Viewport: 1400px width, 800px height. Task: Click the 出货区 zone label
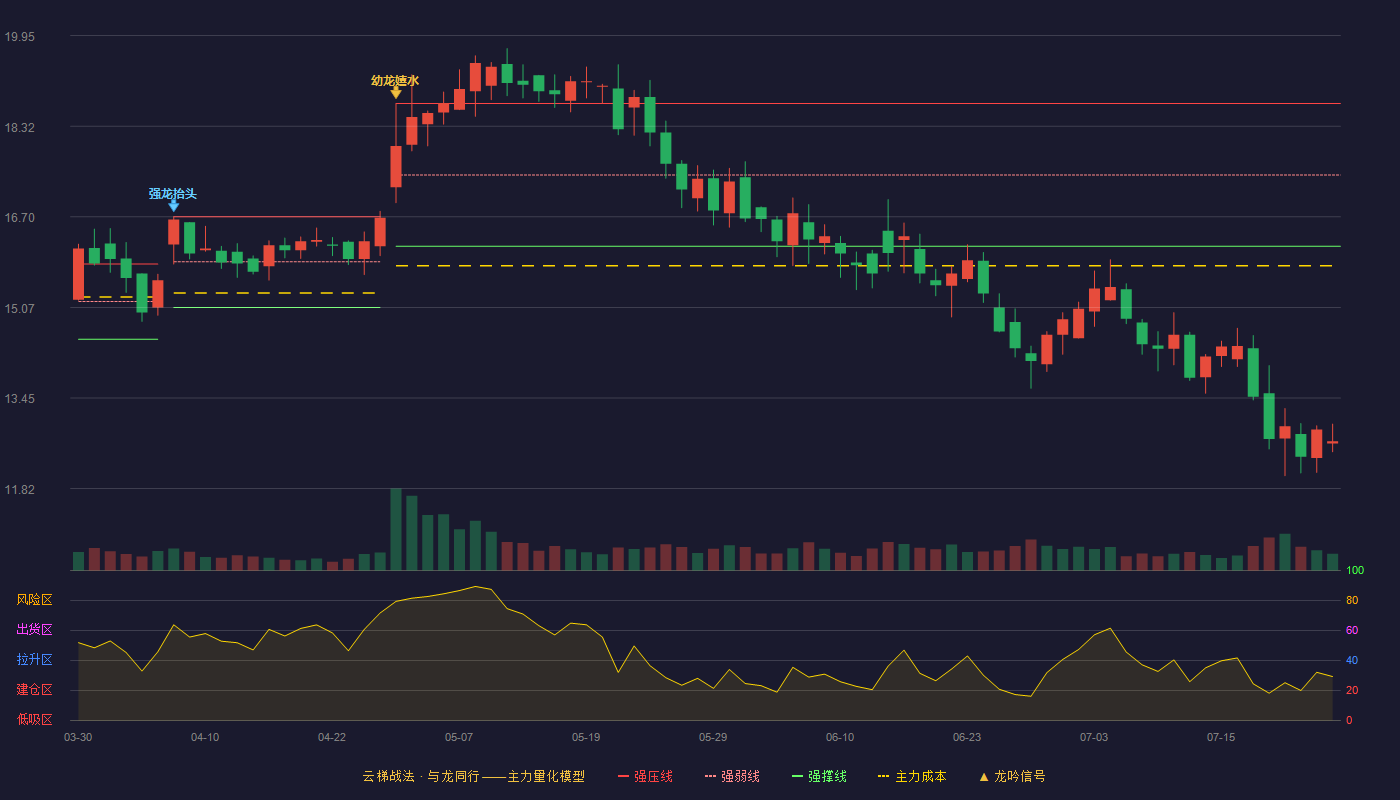pos(34,630)
